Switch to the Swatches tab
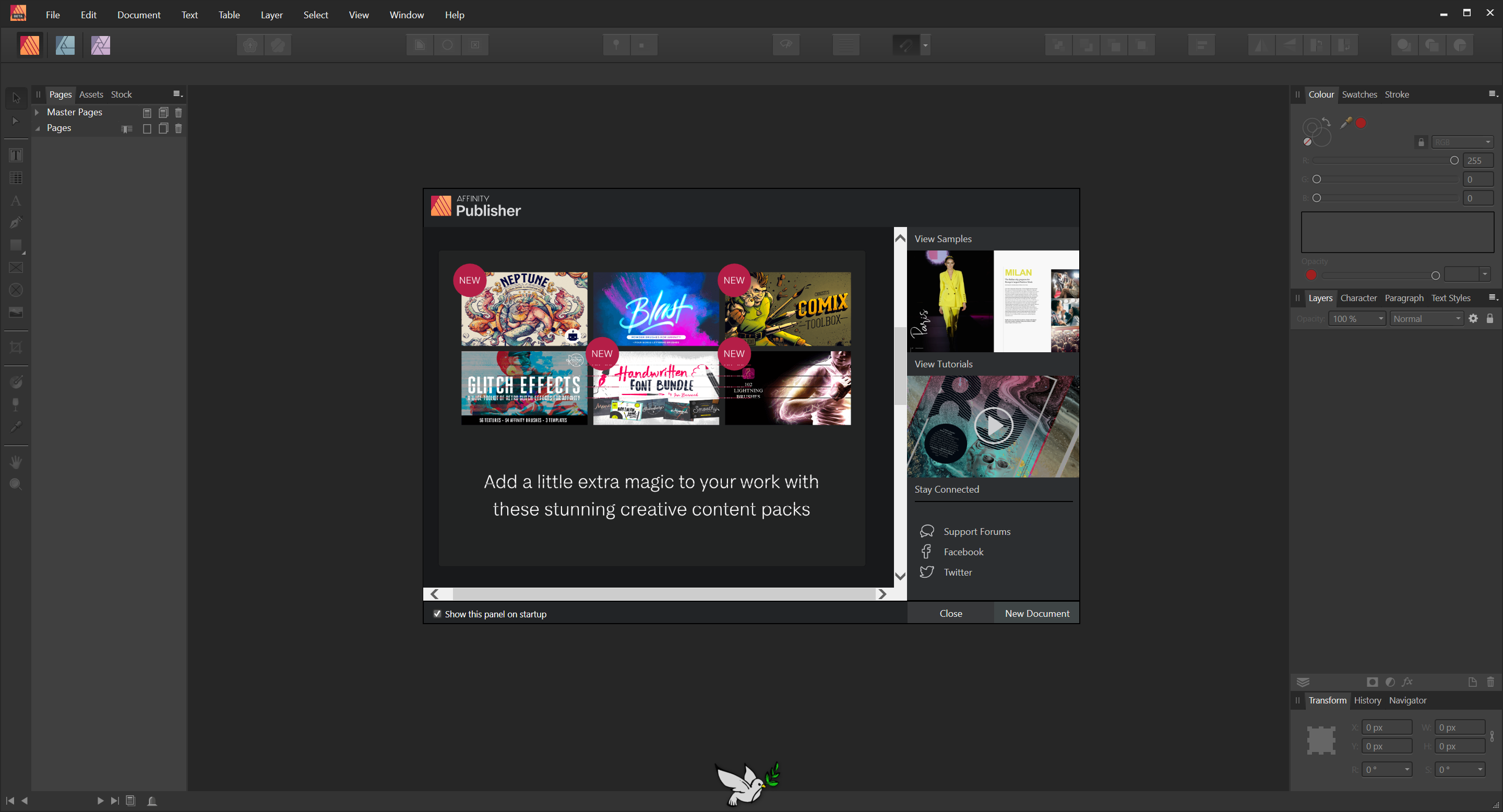This screenshot has width=1503, height=812. pos(1359,94)
